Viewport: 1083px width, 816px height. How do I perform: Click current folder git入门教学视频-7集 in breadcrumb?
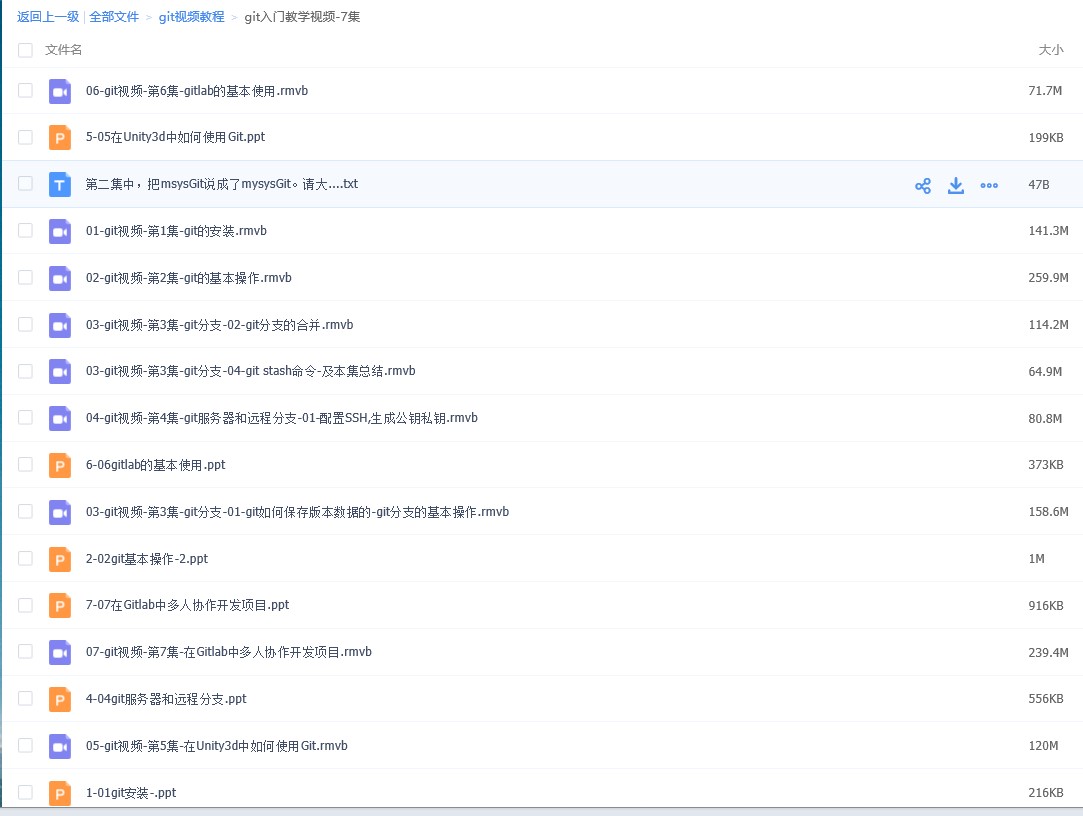pyautogui.click(x=303, y=17)
